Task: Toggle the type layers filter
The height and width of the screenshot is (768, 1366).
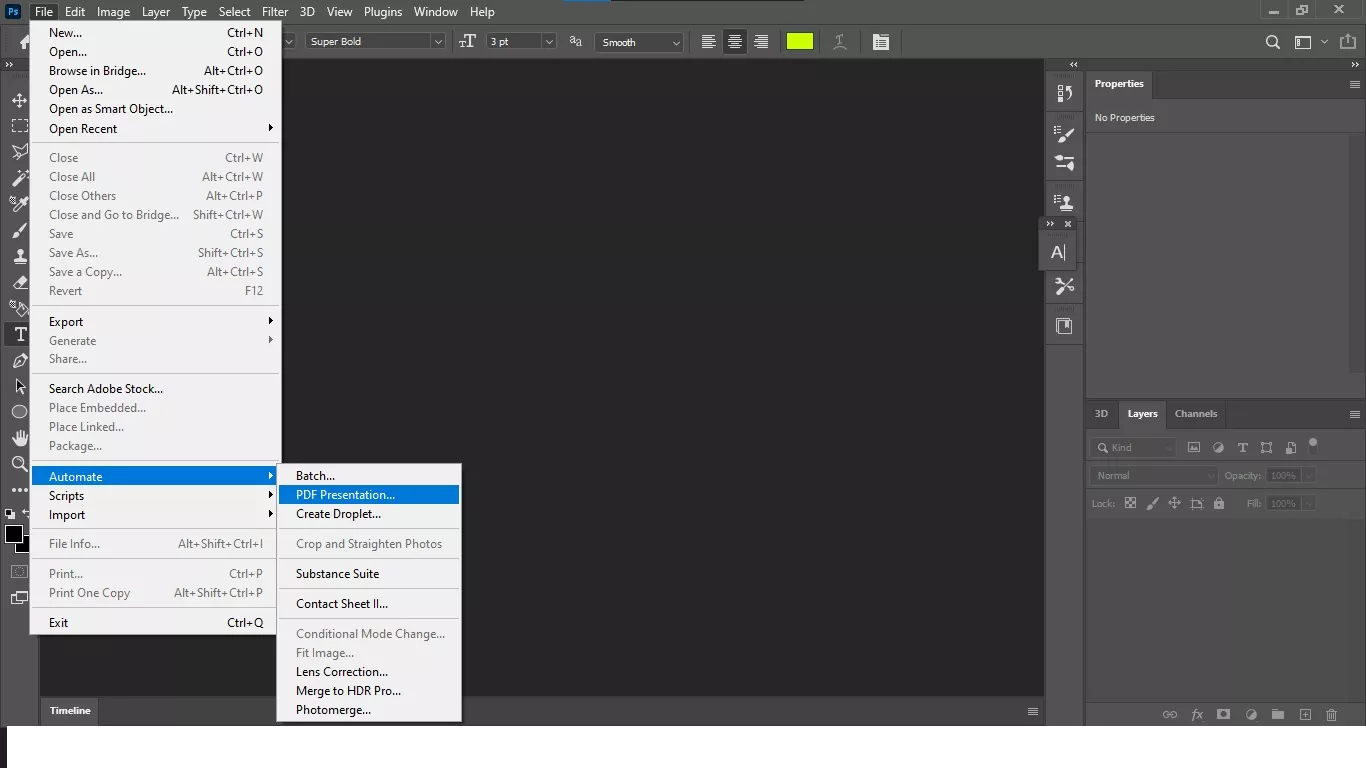Action: coord(1242,448)
